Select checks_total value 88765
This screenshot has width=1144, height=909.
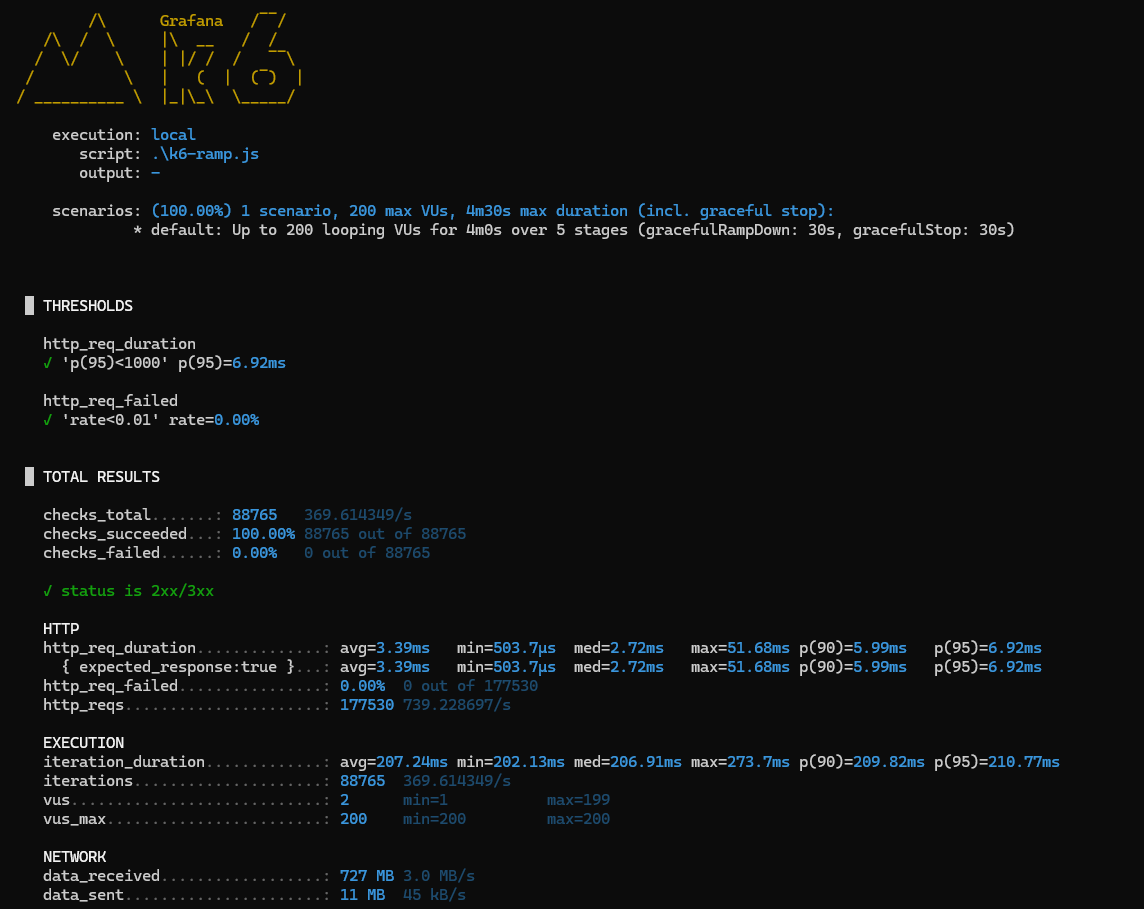(255, 515)
